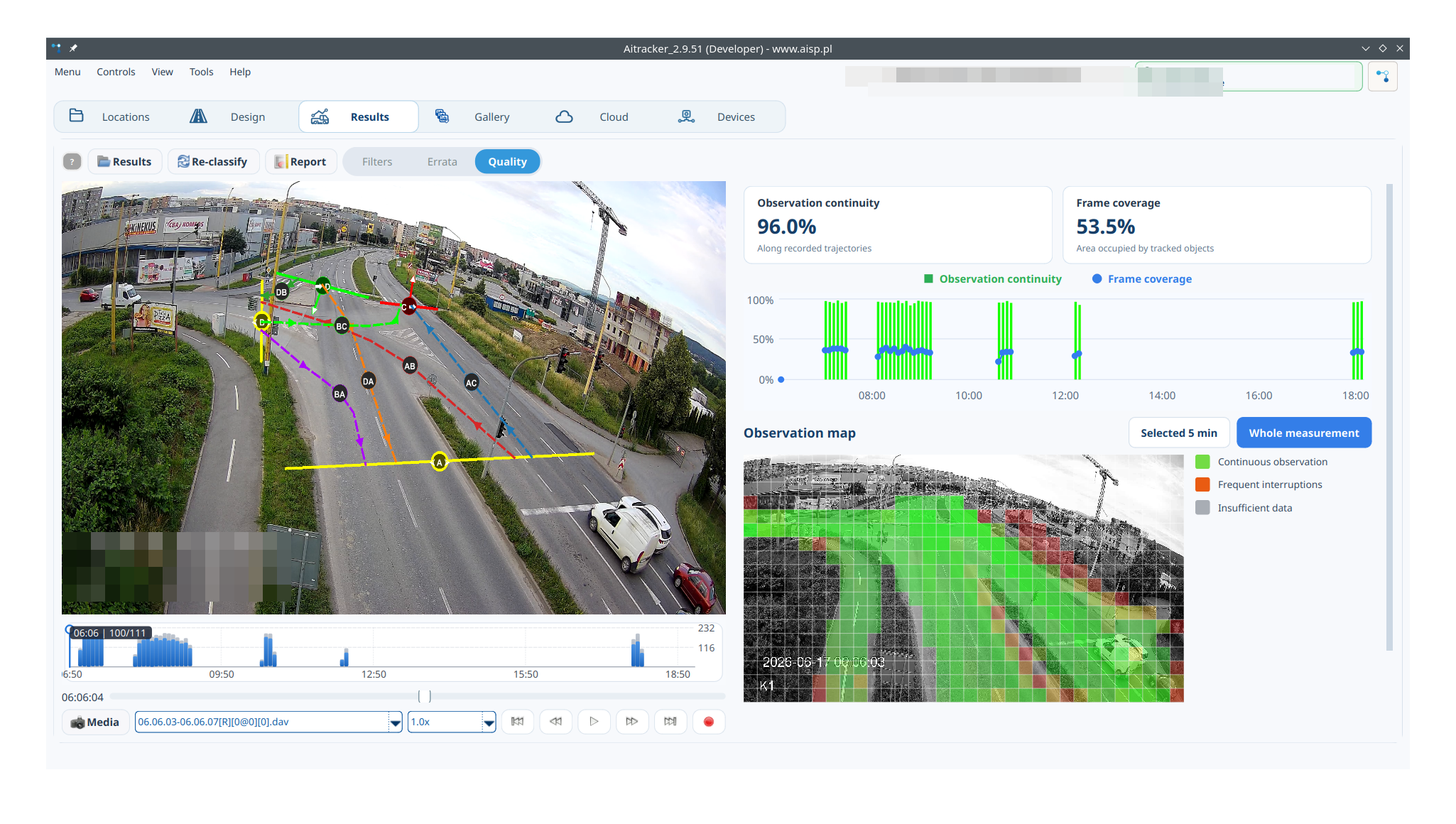Viewport: 1456px width, 824px height.
Task: Open the Controls menu
Action: pos(116,72)
